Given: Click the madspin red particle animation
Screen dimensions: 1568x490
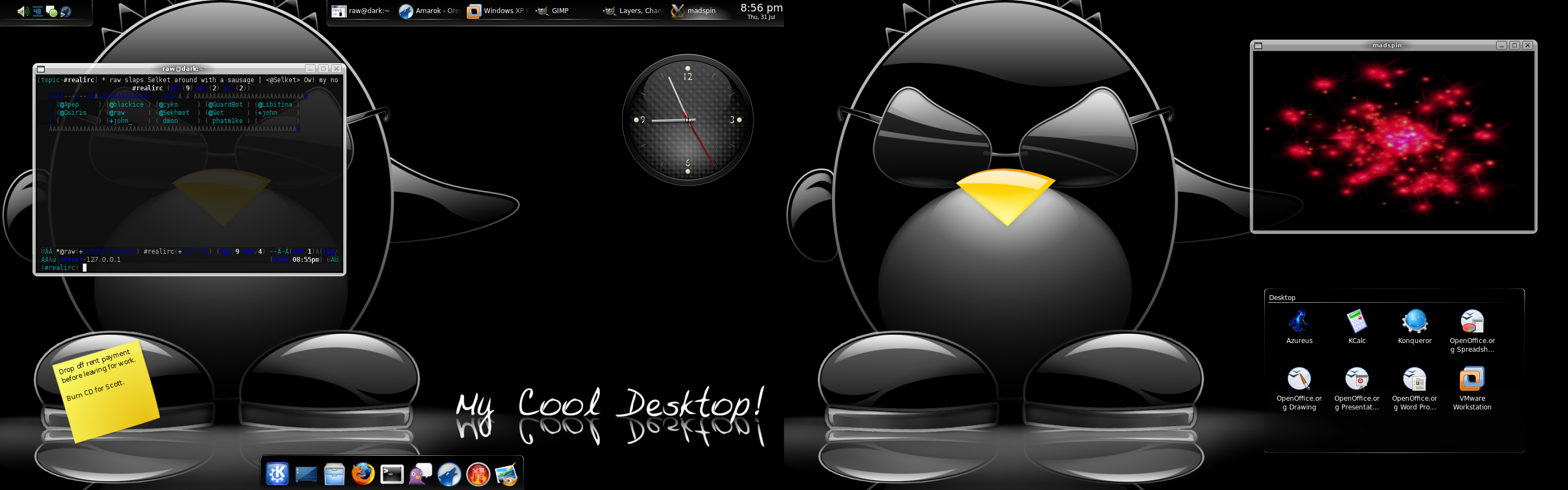Looking at the screenshot, I should [1393, 140].
